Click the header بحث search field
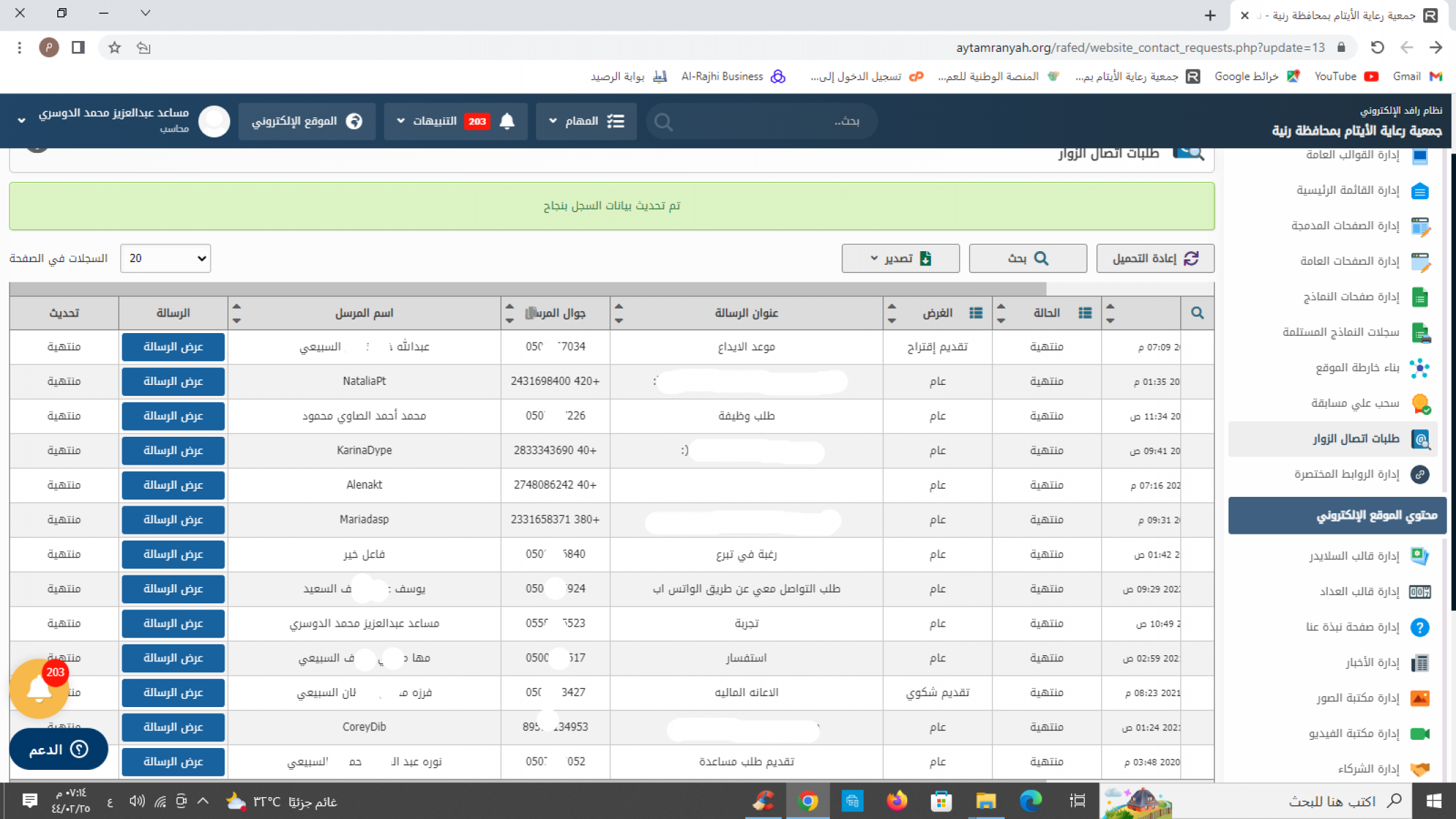Viewport: 1456px width, 819px height. tap(761, 121)
